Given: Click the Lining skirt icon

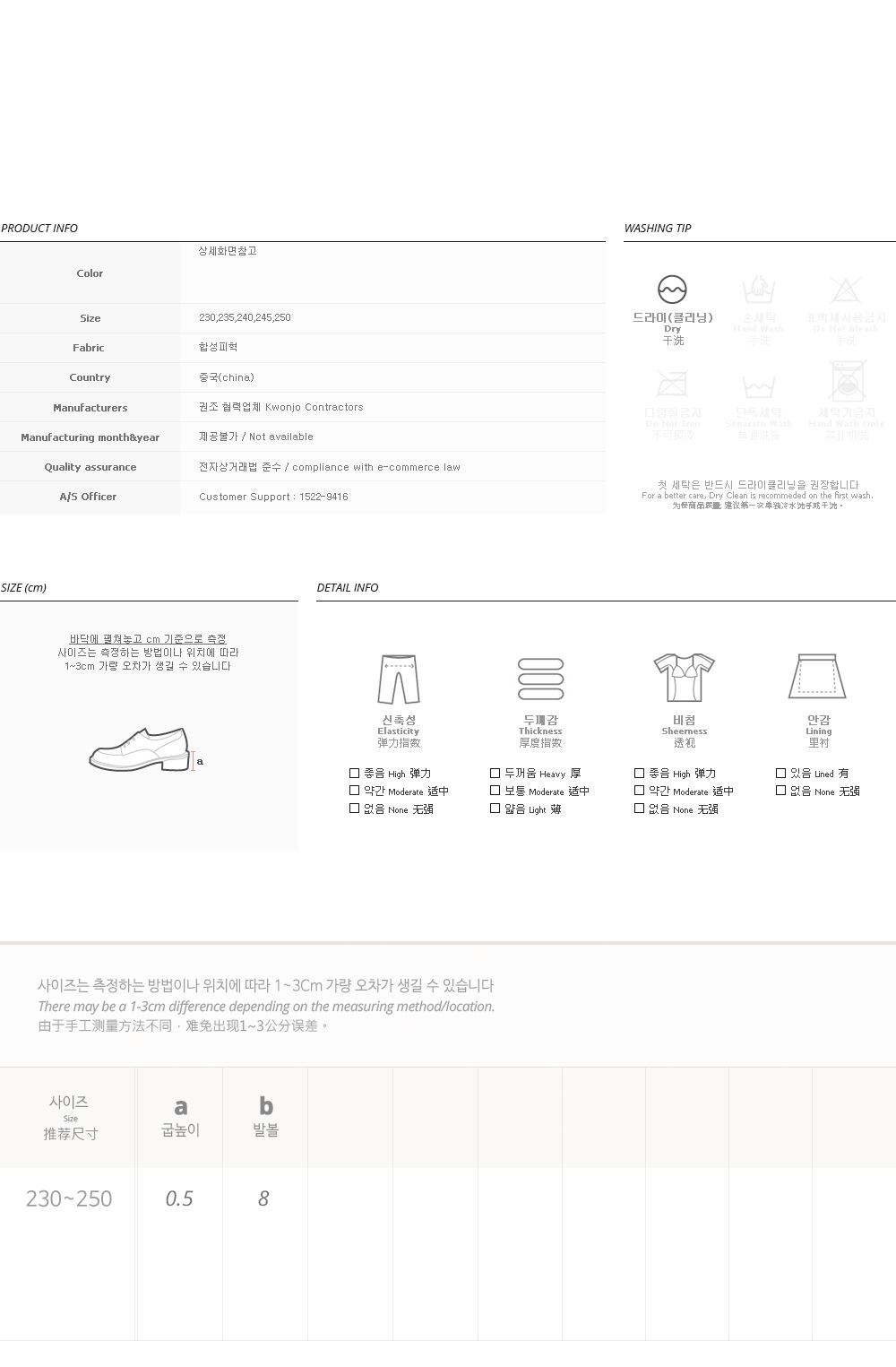Looking at the screenshot, I should [818, 676].
